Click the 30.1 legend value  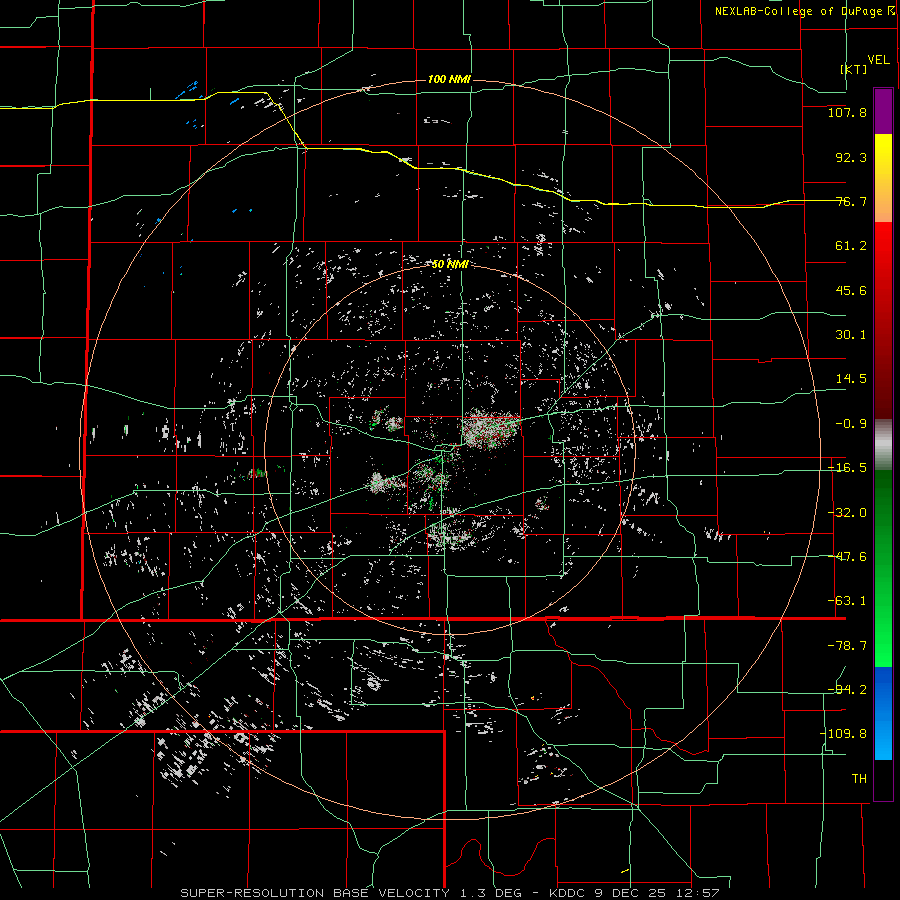click(x=851, y=335)
